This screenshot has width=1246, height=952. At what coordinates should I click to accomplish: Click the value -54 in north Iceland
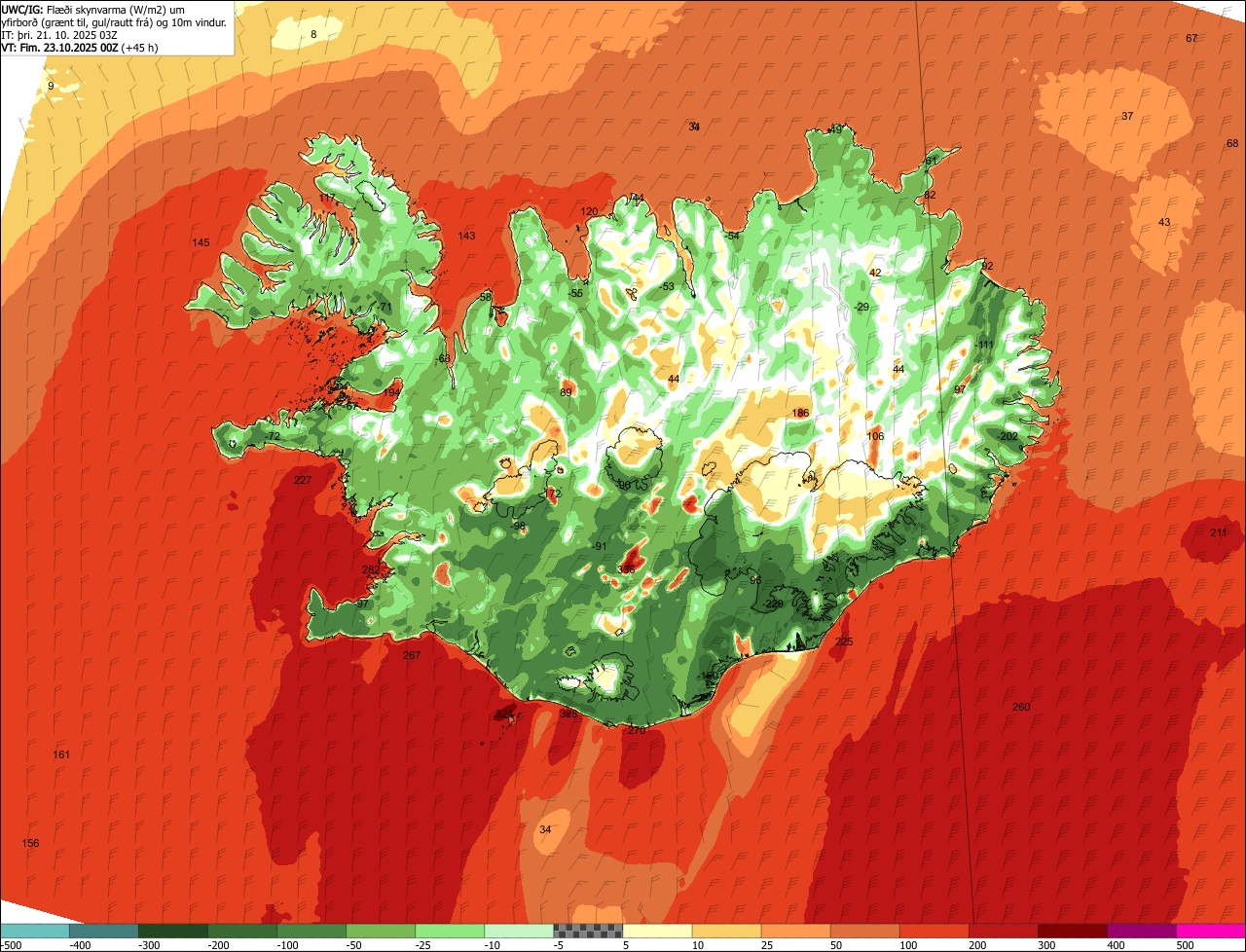coord(732,237)
